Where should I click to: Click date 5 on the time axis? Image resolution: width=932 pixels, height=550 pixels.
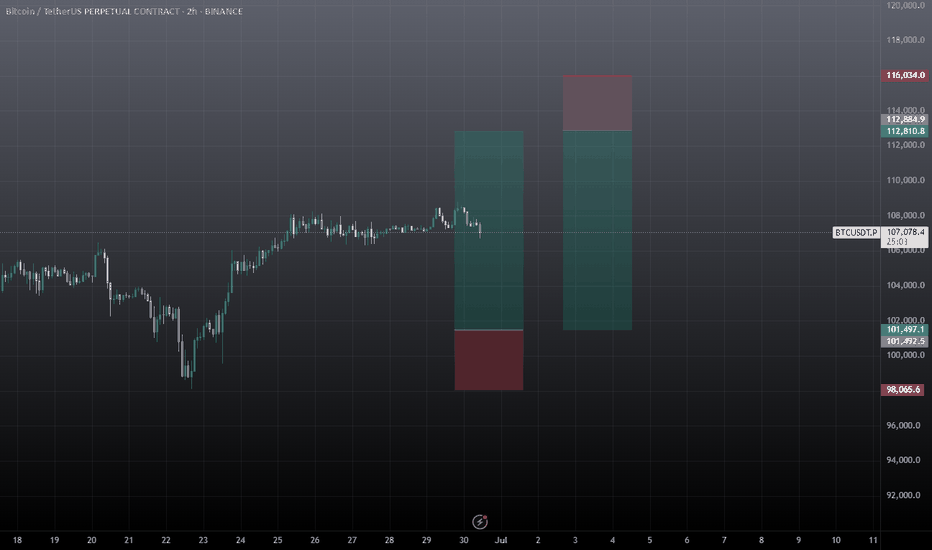click(650, 540)
